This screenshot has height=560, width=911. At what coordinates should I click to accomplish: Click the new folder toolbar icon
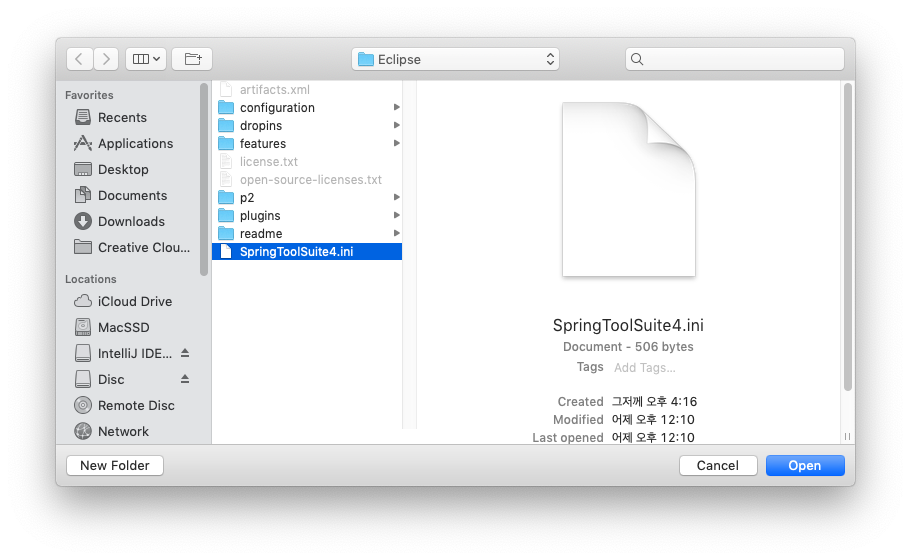click(192, 59)
